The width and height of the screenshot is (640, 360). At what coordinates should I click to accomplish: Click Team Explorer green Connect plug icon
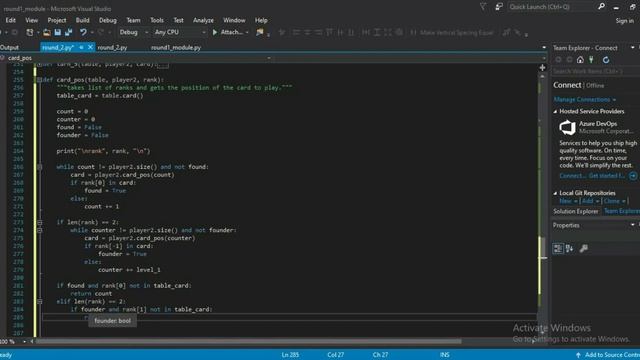(591, 60)
